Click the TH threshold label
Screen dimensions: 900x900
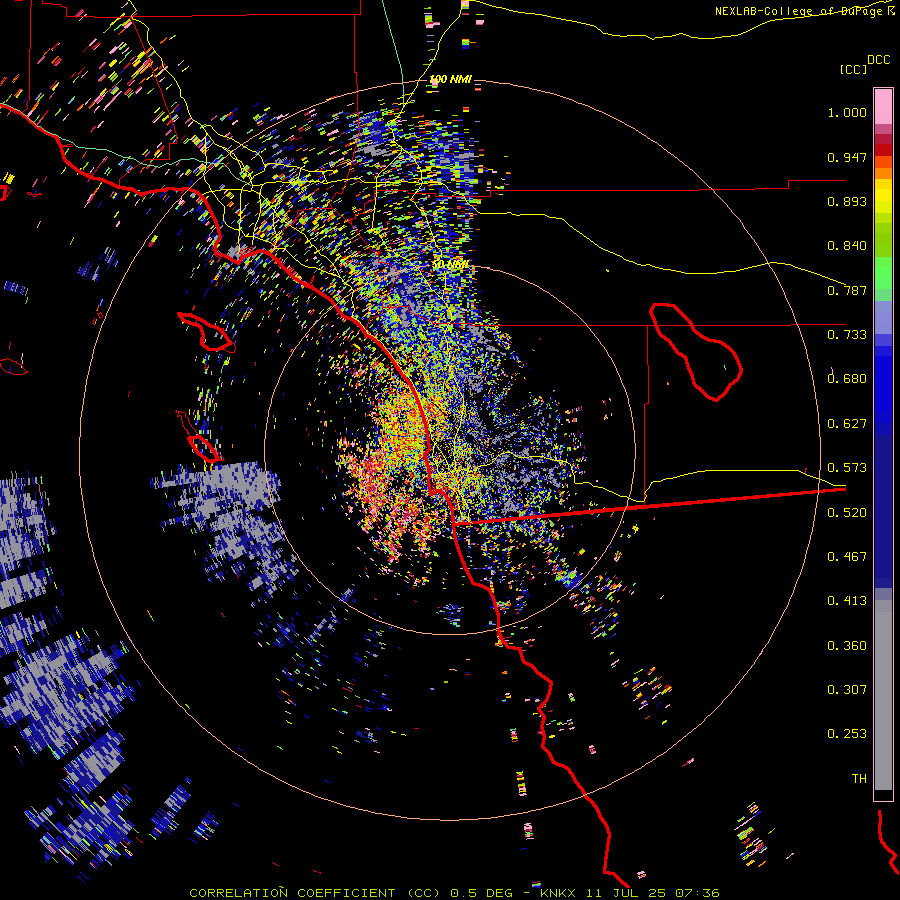859,779
